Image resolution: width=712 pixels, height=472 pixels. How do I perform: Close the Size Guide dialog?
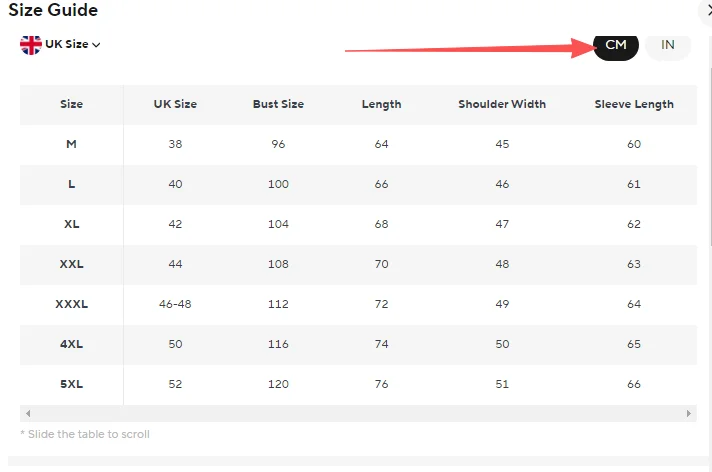point(708,11)
